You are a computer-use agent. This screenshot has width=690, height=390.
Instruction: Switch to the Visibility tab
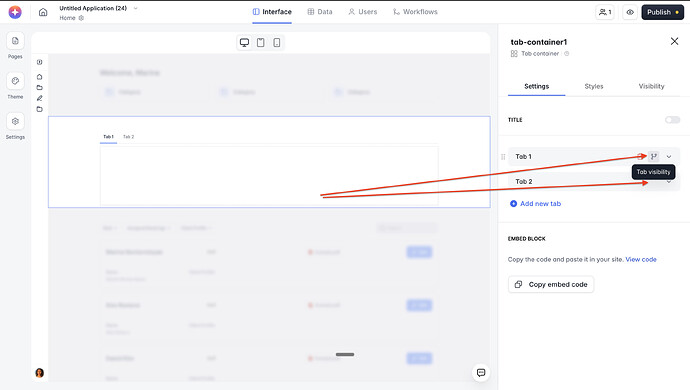click(x=651, y=86)
